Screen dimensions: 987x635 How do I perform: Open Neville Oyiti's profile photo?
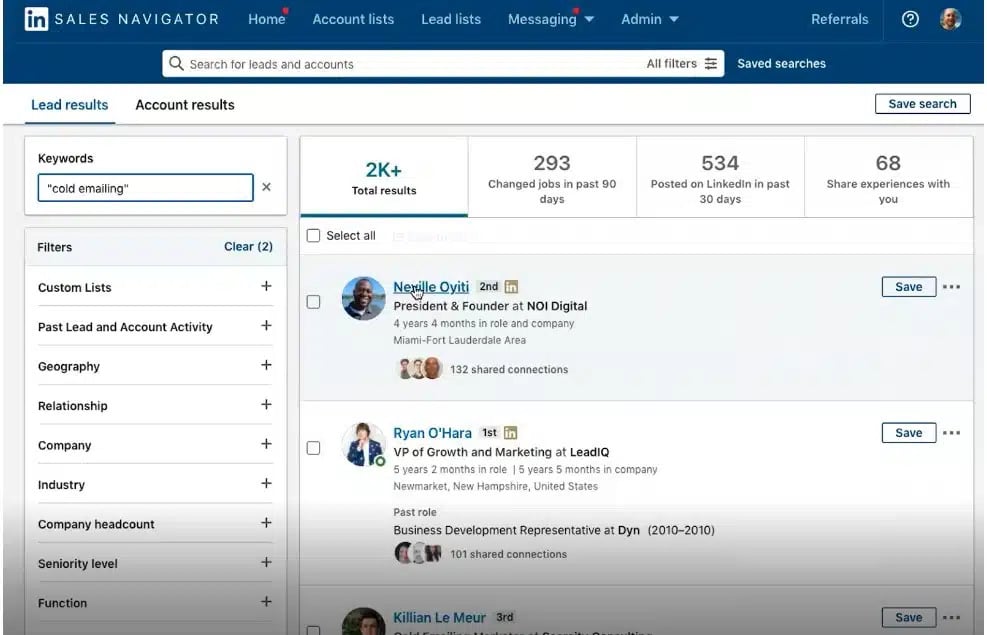tap(363, 298)
